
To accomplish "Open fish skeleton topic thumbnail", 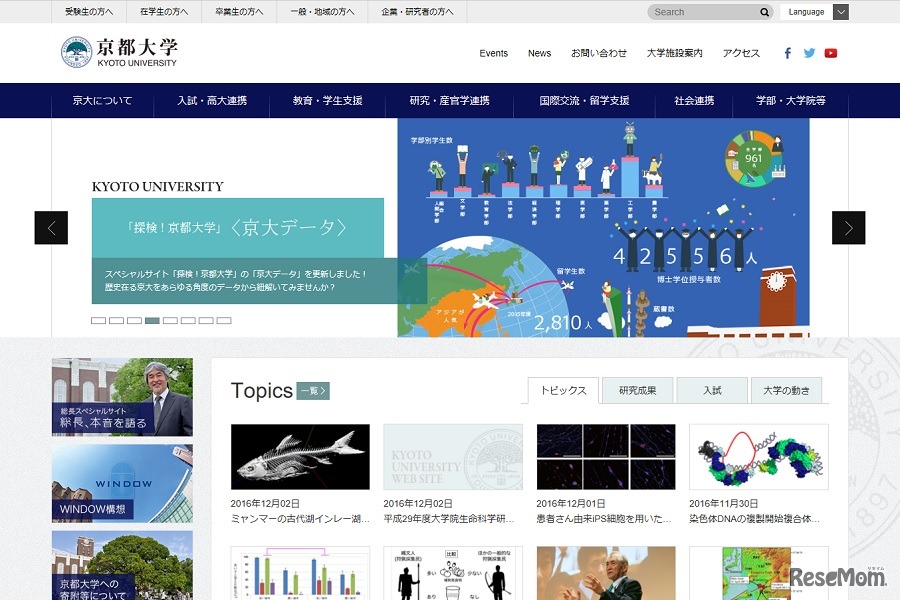I will pyautogui.click(x=300, y=457).
